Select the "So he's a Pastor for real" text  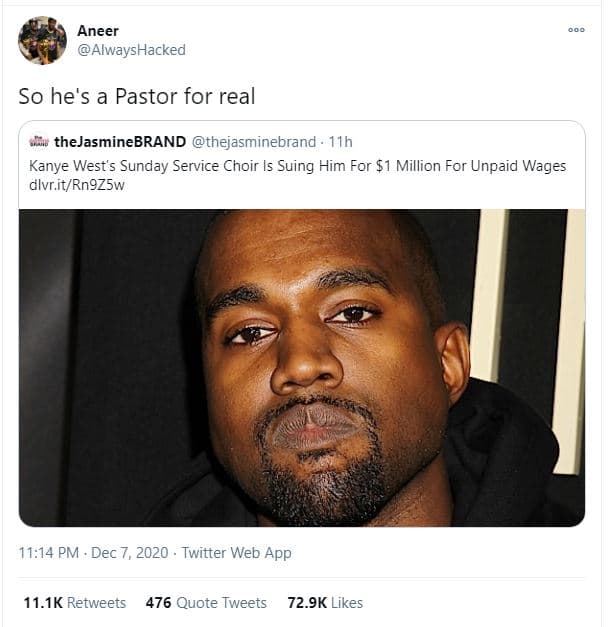pos(137,96)
